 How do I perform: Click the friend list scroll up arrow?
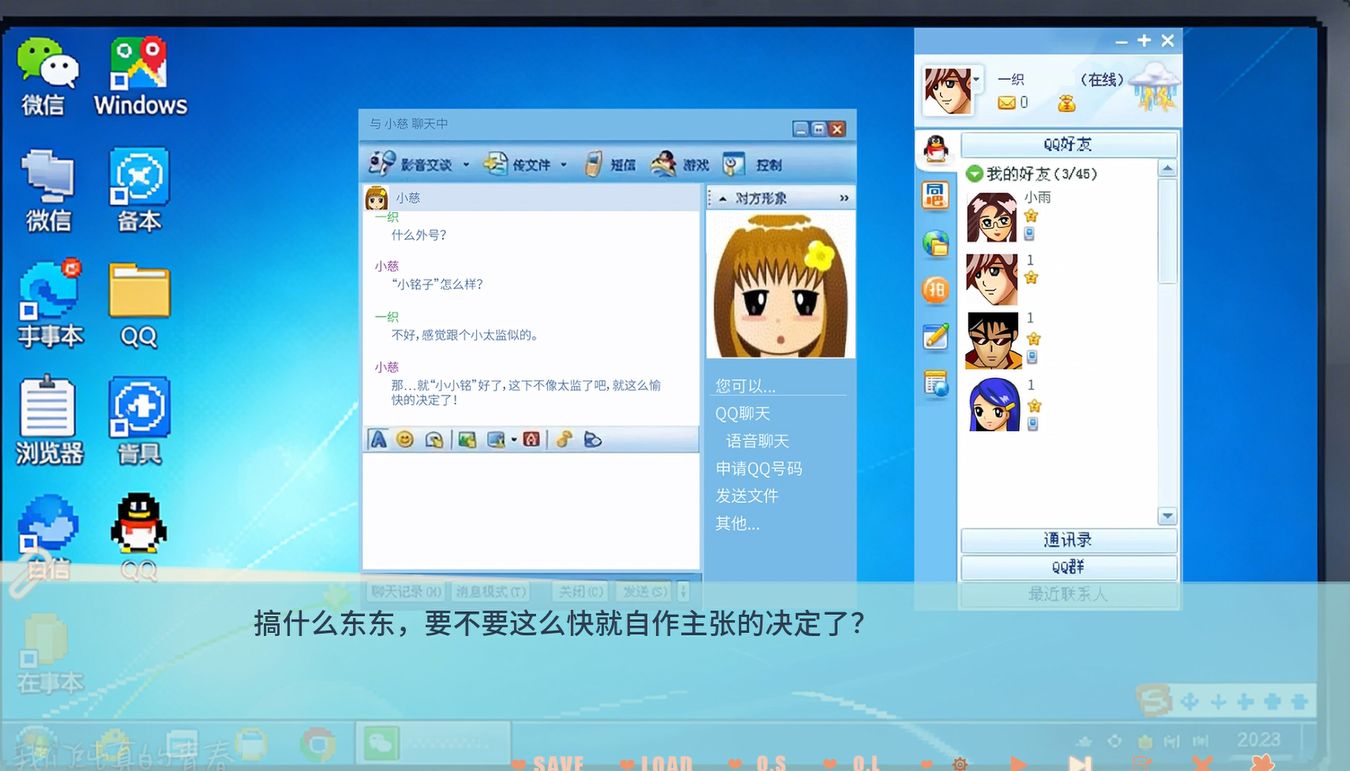coord(1167,169)
